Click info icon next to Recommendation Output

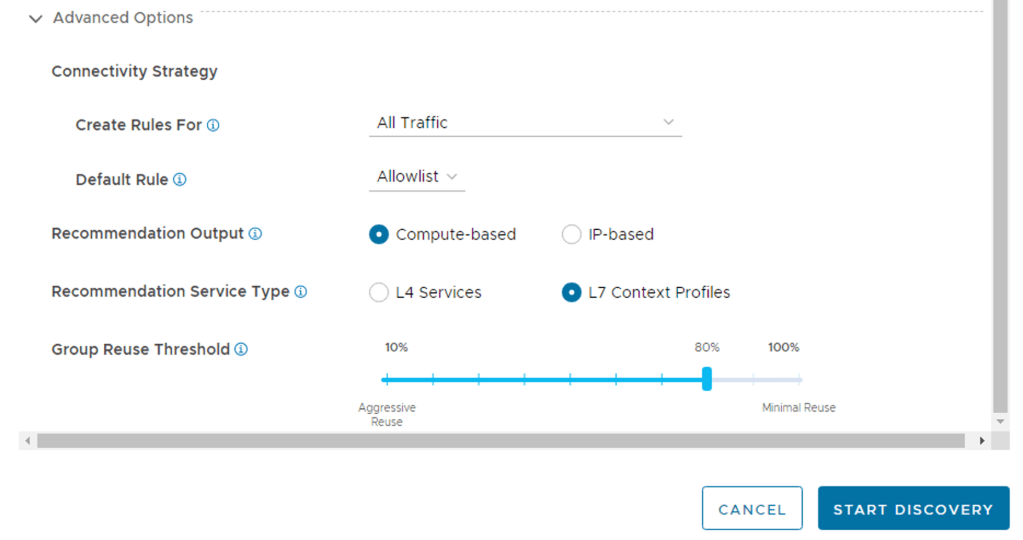[x=255, y=234]
